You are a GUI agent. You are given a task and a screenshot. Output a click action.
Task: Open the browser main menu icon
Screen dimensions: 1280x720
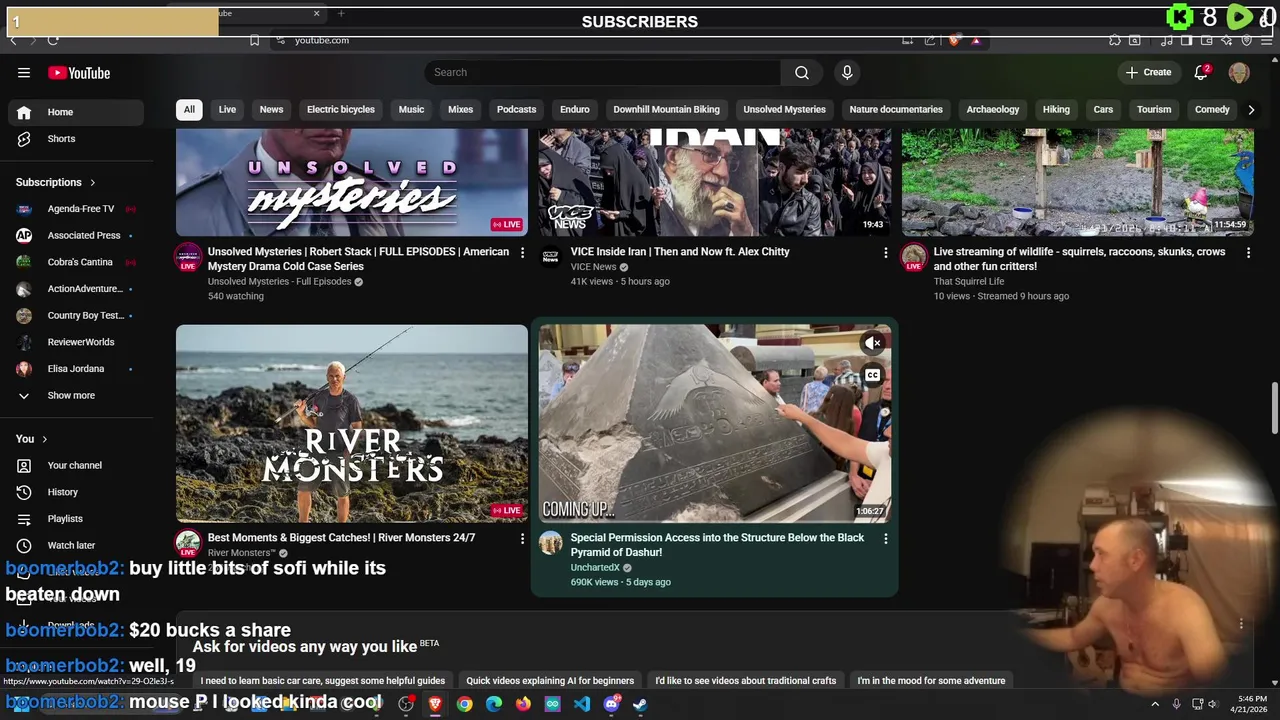click(1267, 40)
